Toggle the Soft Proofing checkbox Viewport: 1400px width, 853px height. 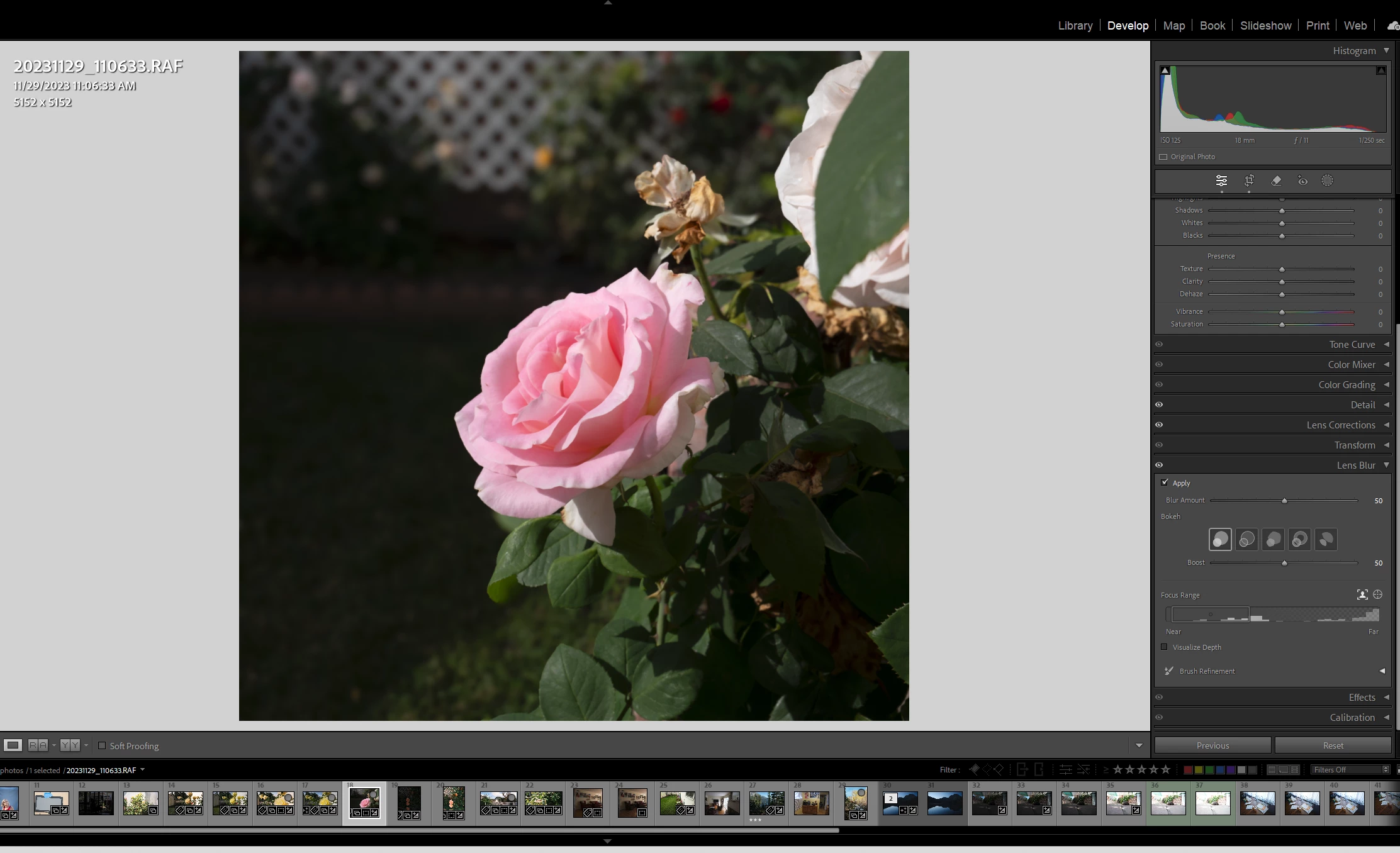tap(102, 745)
